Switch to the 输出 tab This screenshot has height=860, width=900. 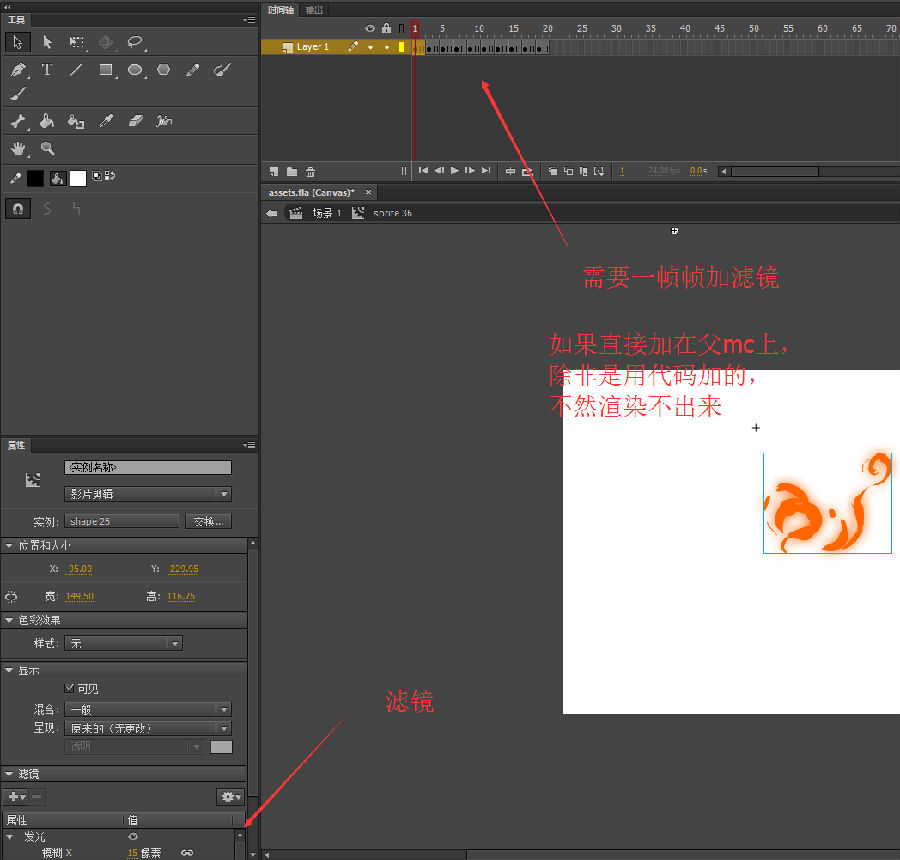point(314,9)
